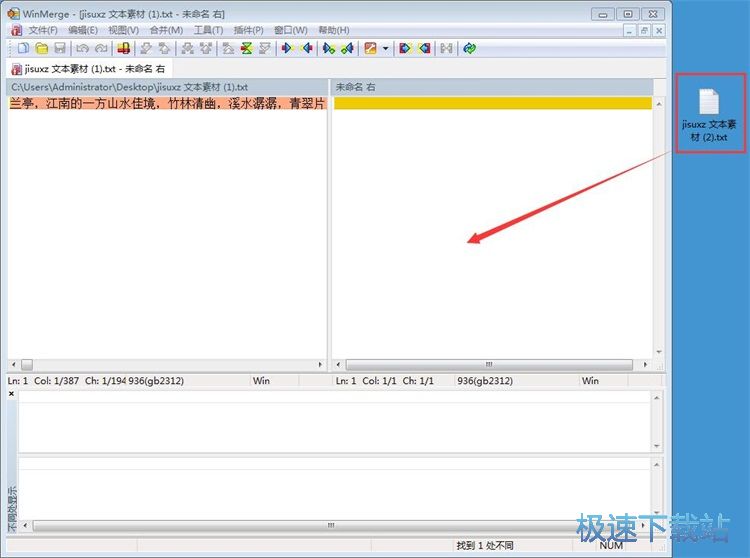
Task: Click the 找到 1 处不同 status text
Action: tap(485, 545)
